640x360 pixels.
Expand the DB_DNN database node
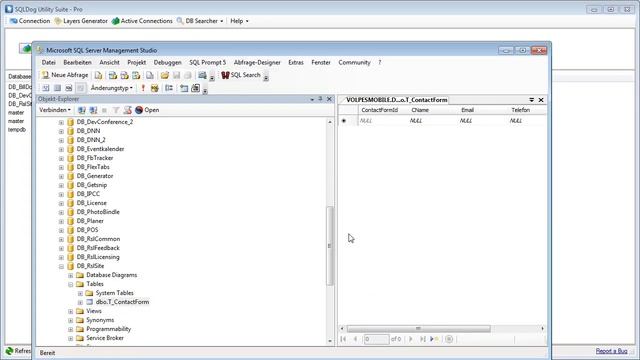(61, 131)
